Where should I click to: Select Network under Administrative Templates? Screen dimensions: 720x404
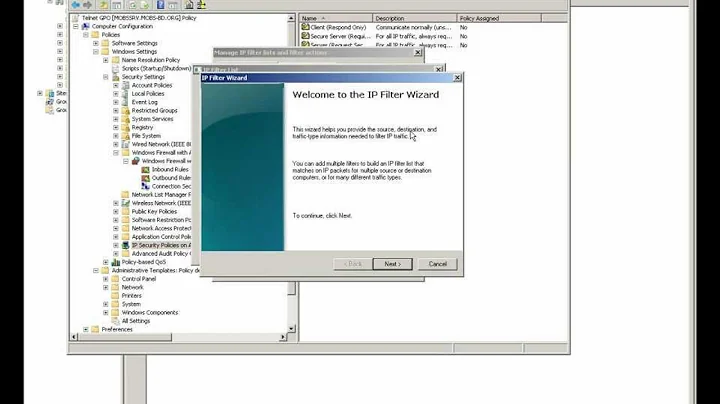pyautogui.click(x=132, y=287)
